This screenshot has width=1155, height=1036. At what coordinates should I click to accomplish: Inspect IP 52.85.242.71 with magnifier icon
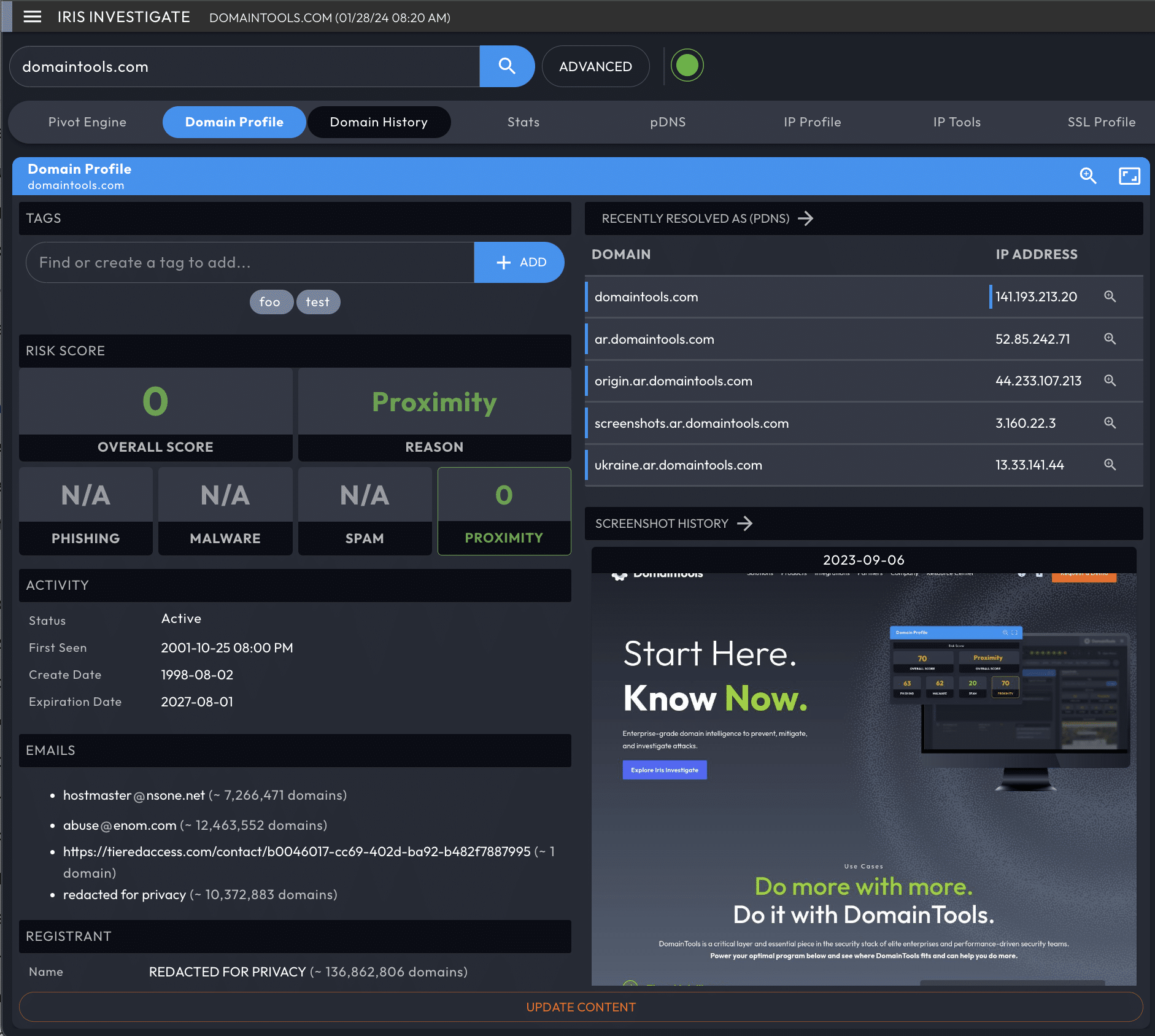(1110, 339)
